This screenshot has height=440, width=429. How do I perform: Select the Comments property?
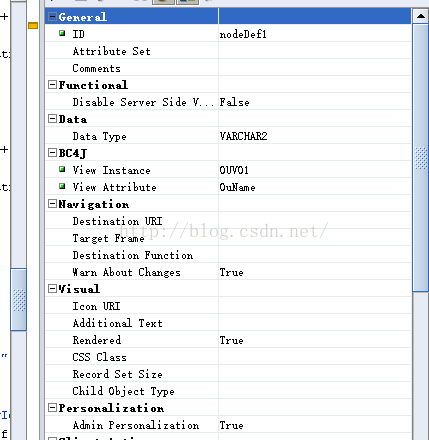(x=97, y=68)
